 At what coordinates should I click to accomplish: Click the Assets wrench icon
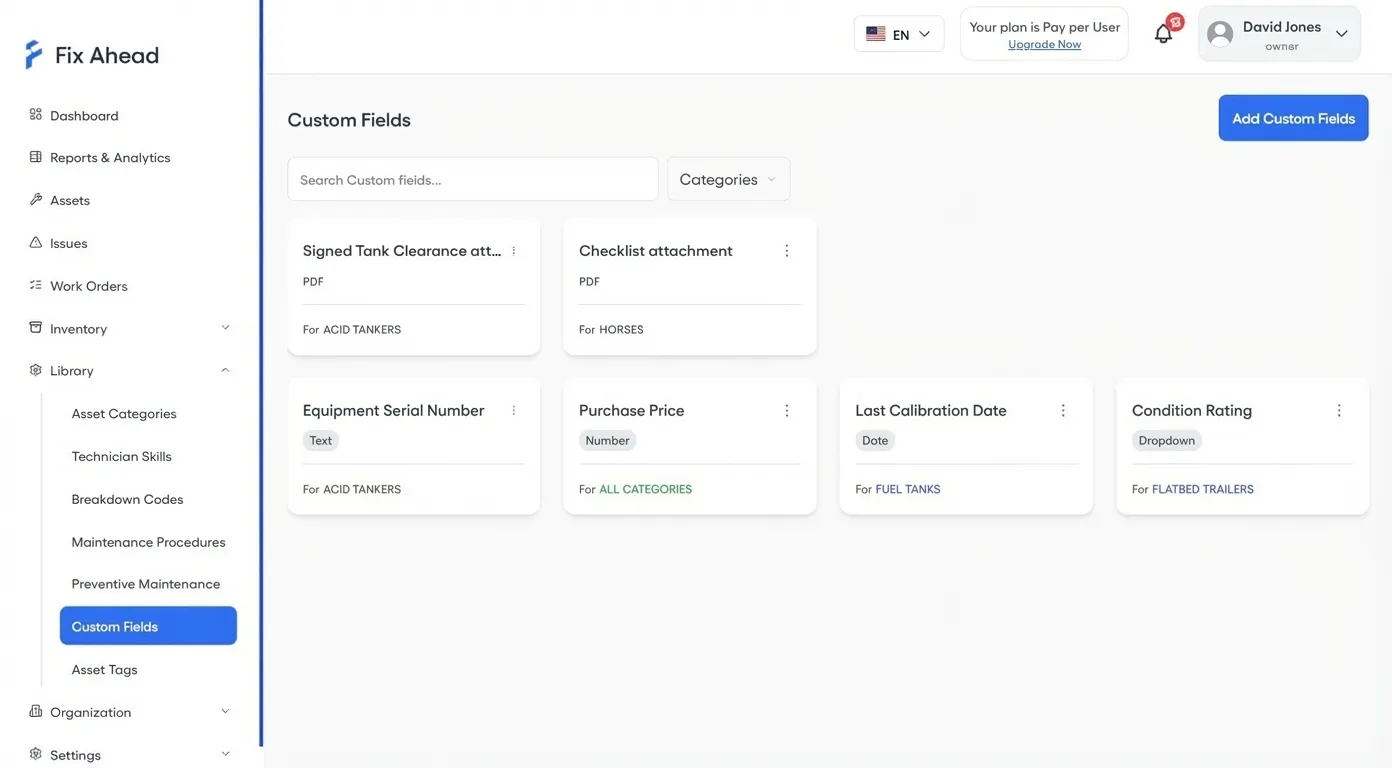point(36,199)
